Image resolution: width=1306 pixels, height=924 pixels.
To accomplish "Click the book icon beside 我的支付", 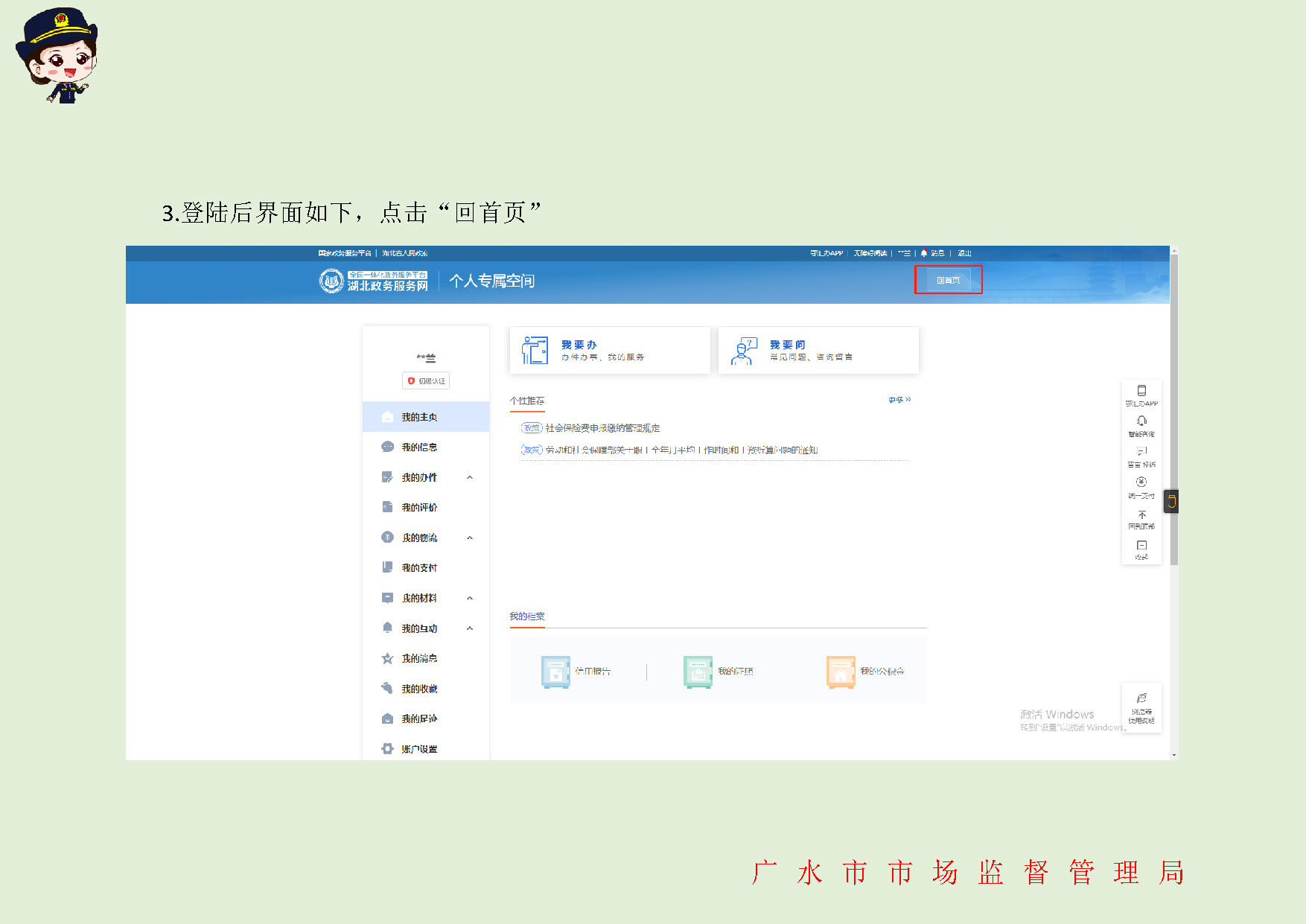I will click(x=387, y=567).
